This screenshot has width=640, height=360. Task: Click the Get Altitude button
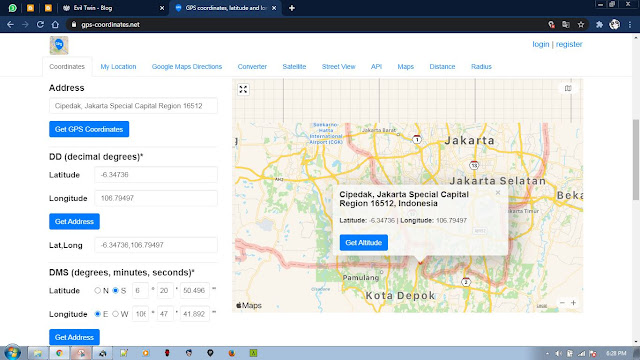(364, 242)
